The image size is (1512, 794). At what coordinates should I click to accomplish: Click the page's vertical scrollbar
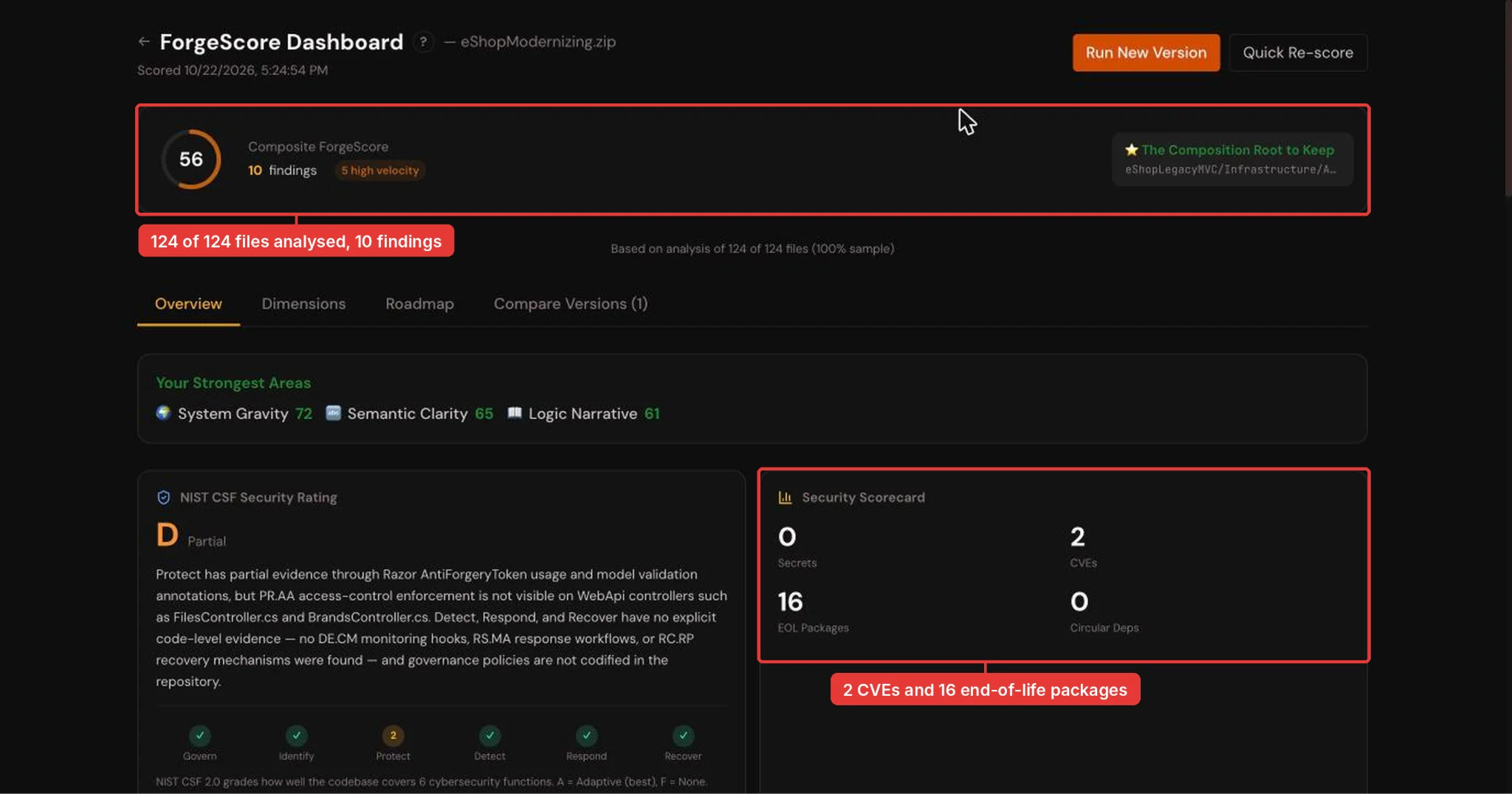(x=1508, y=97)
